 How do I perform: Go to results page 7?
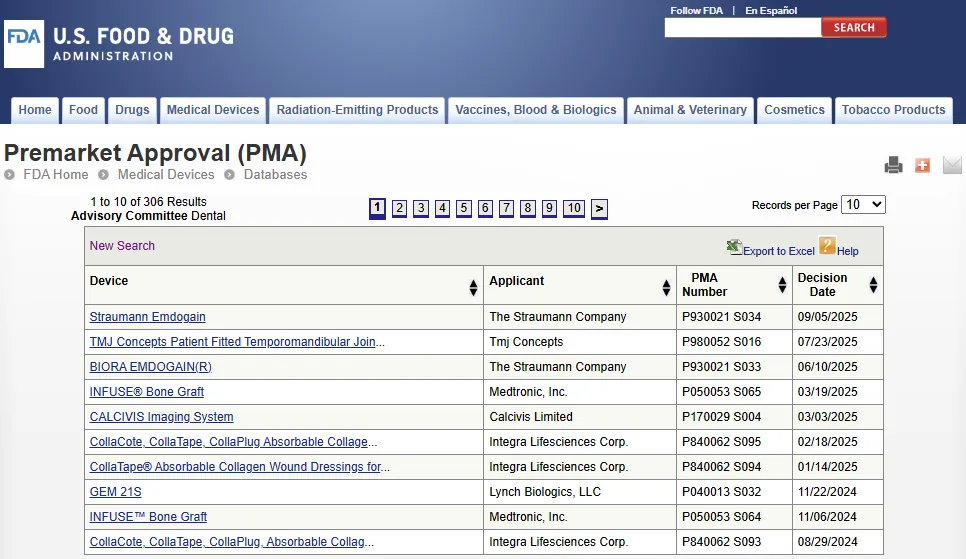click(x=506, y=208)
